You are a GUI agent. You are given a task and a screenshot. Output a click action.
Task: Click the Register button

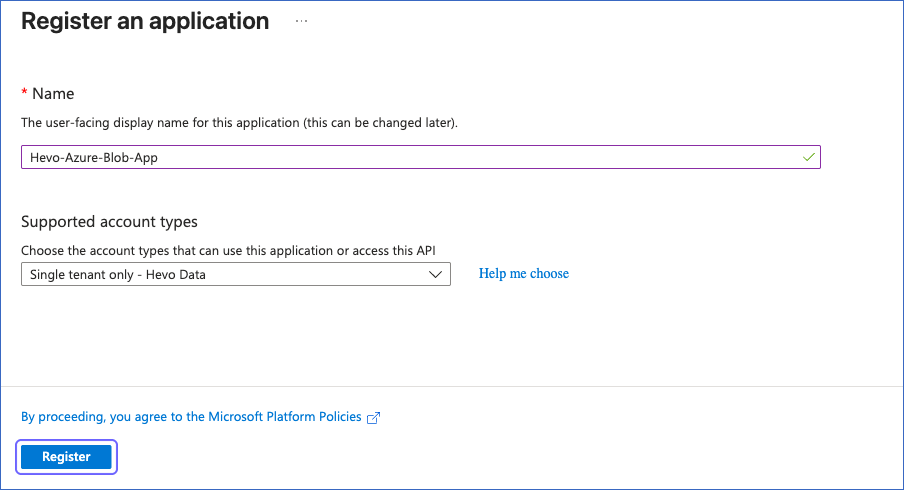point(66,457)
